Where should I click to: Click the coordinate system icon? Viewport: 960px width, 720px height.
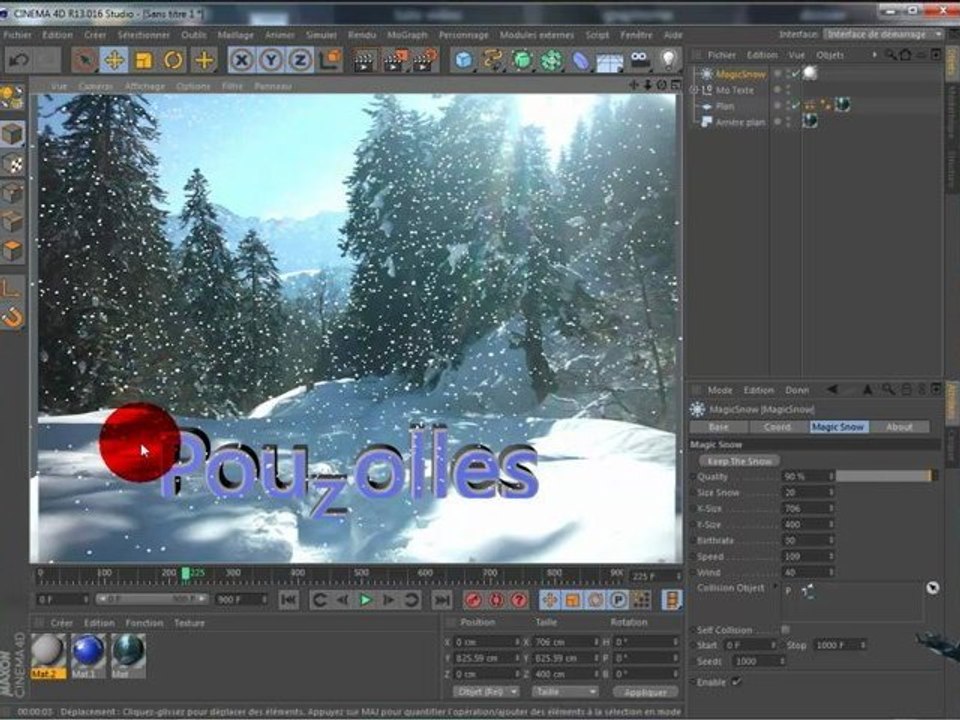click(x=330, y=60)
